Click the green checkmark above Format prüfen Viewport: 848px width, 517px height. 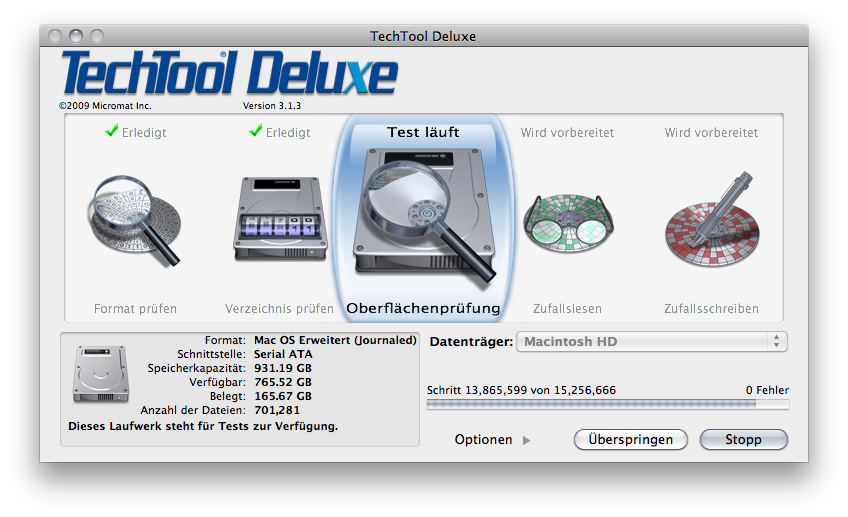pos(110,131)
